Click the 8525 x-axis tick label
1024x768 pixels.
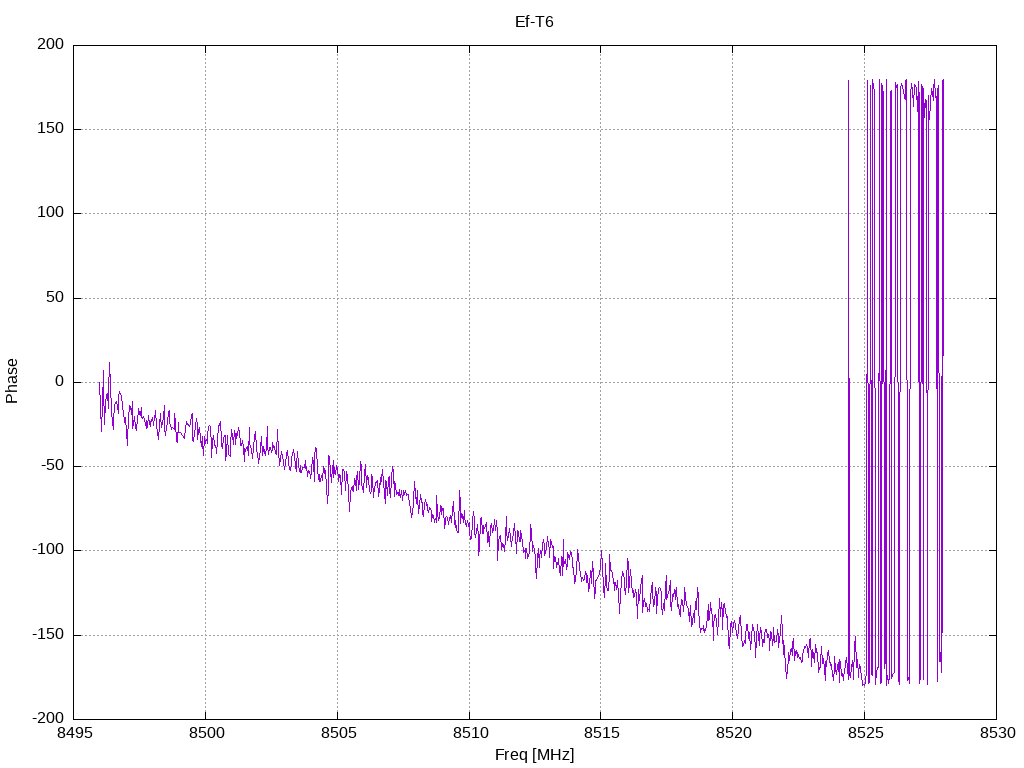tap(865, 733)
